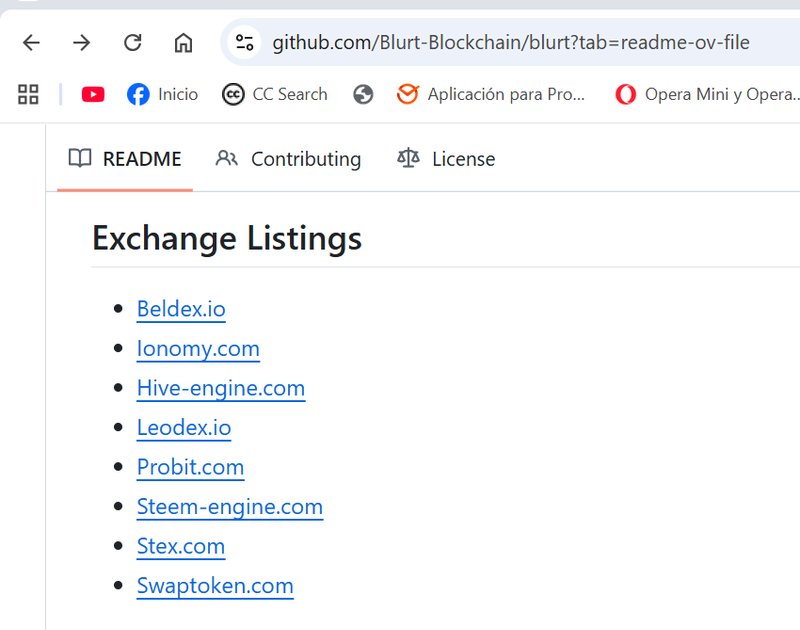View site information icon in address bar
The height and width of the screenshot is (630, 800).
tap(245, 42)
